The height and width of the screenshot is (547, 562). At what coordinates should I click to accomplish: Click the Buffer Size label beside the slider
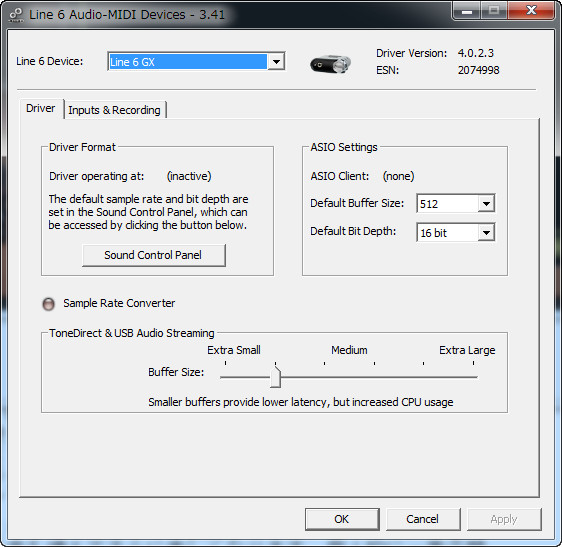176,372
